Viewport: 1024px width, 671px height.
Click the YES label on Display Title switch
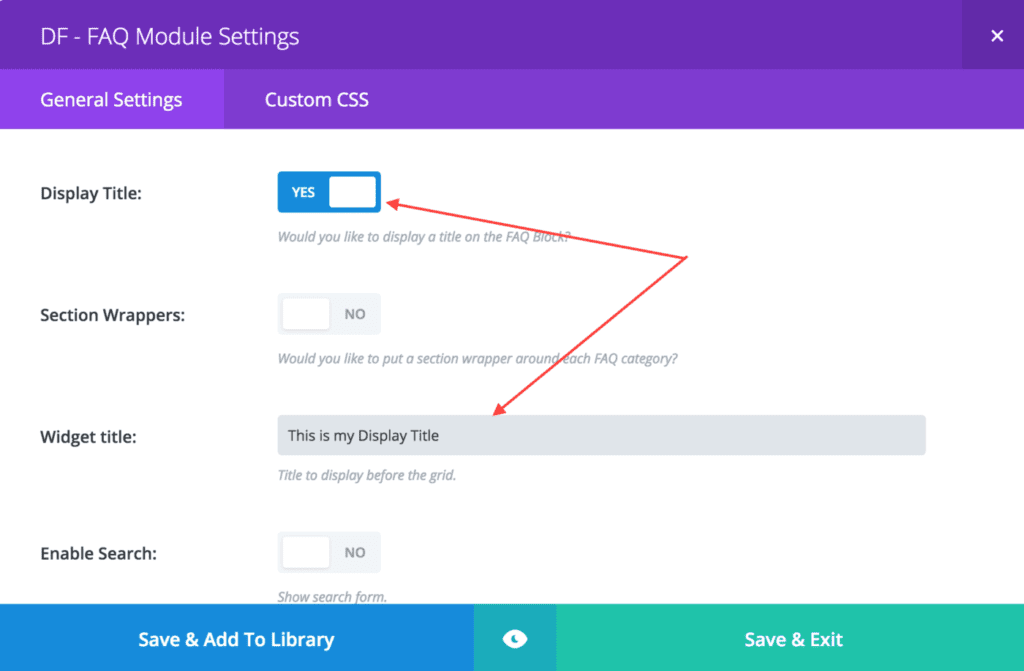click(x=303, y=192)
